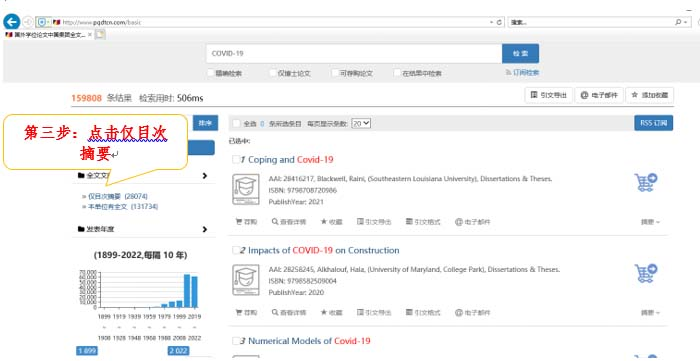Image resolution: width=700 pixels, height=361 pixels.
Task: Expand the abstract dropdown for first result
Action: tap(650, 222)
